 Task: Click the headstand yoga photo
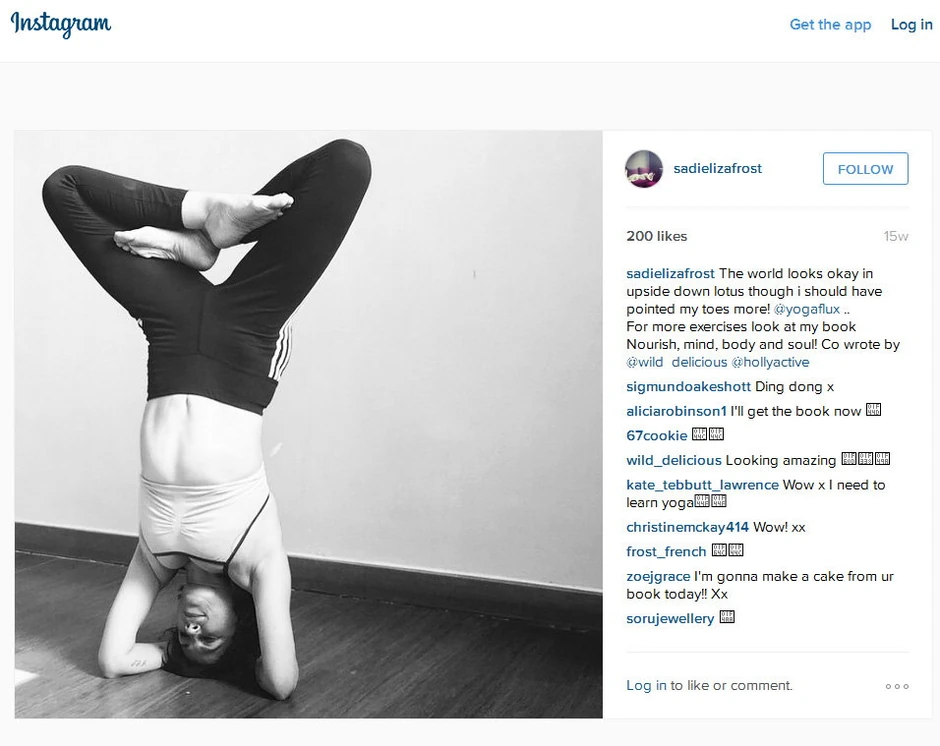(x=308, y=424)
